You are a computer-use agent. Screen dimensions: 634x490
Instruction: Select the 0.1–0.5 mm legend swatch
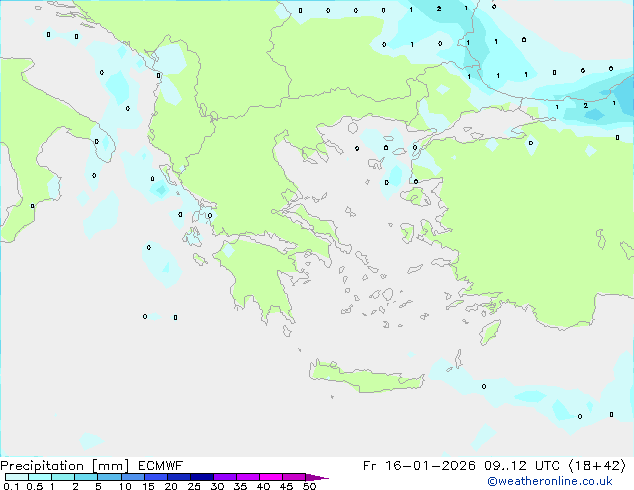coord(17,477)
